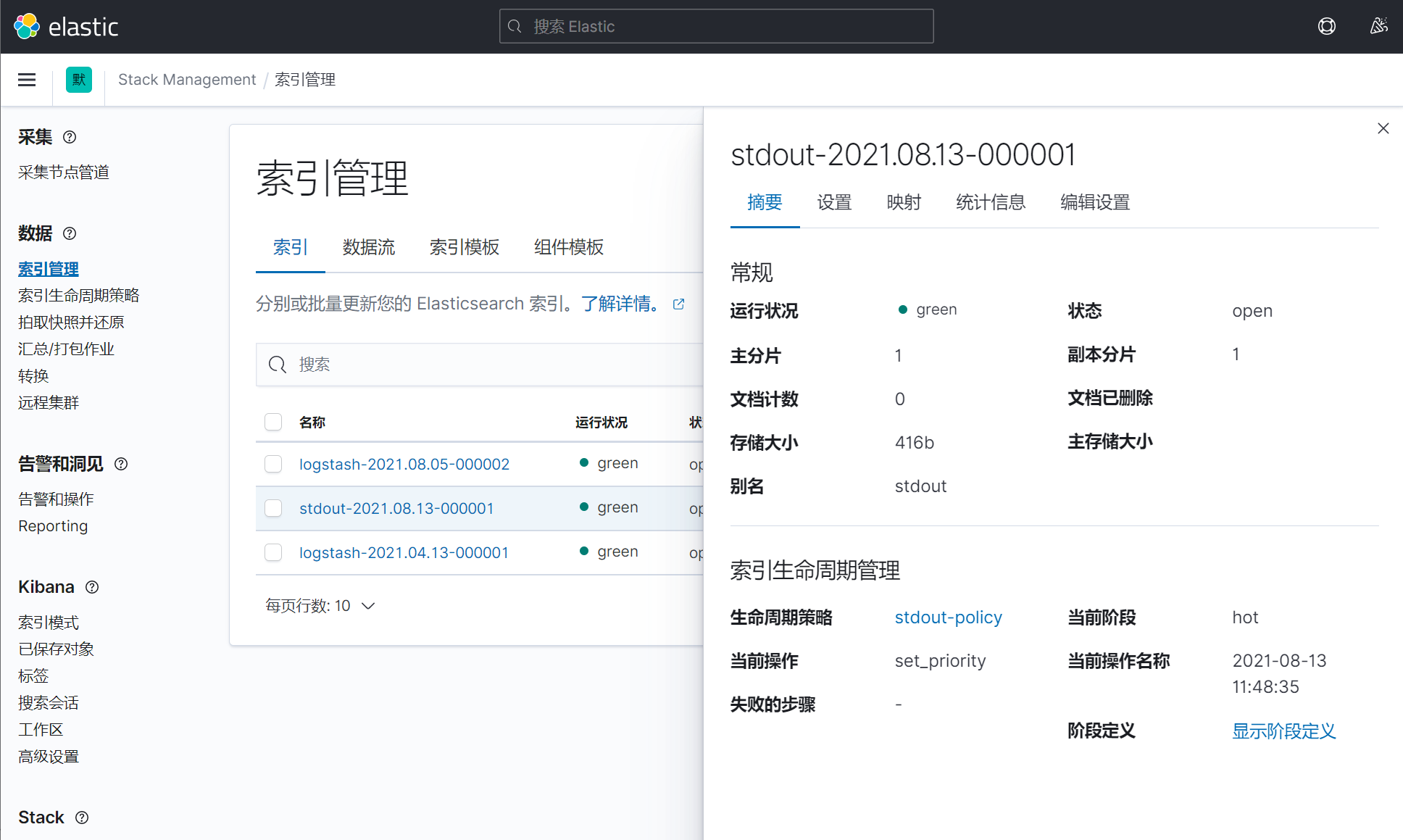Focus the 搜索 Elastic global search field
The image size is (1403, 840).
[x=717, y=27]
